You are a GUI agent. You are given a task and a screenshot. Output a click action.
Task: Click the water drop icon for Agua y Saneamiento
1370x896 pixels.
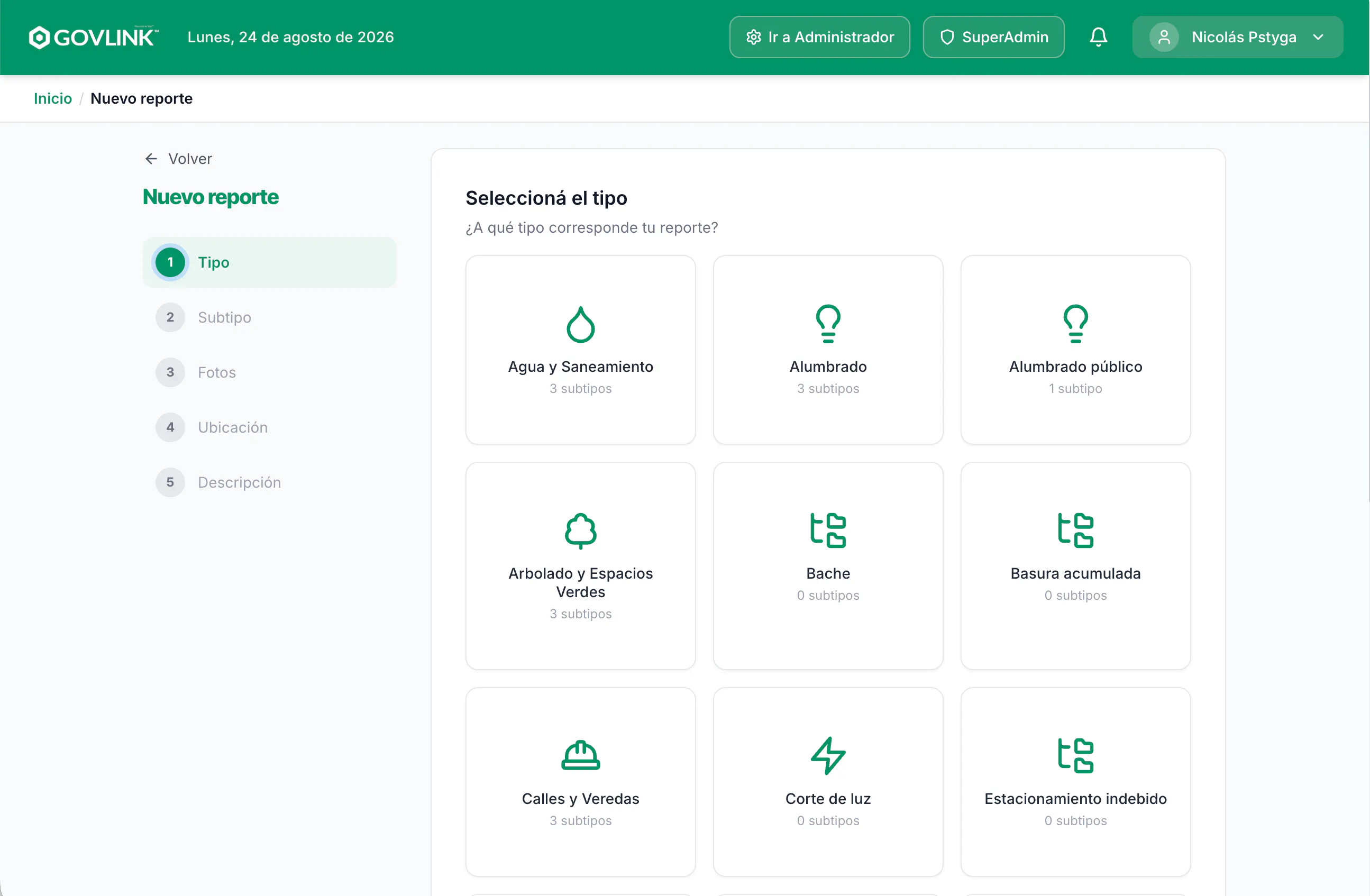click(x=580, y=324)
